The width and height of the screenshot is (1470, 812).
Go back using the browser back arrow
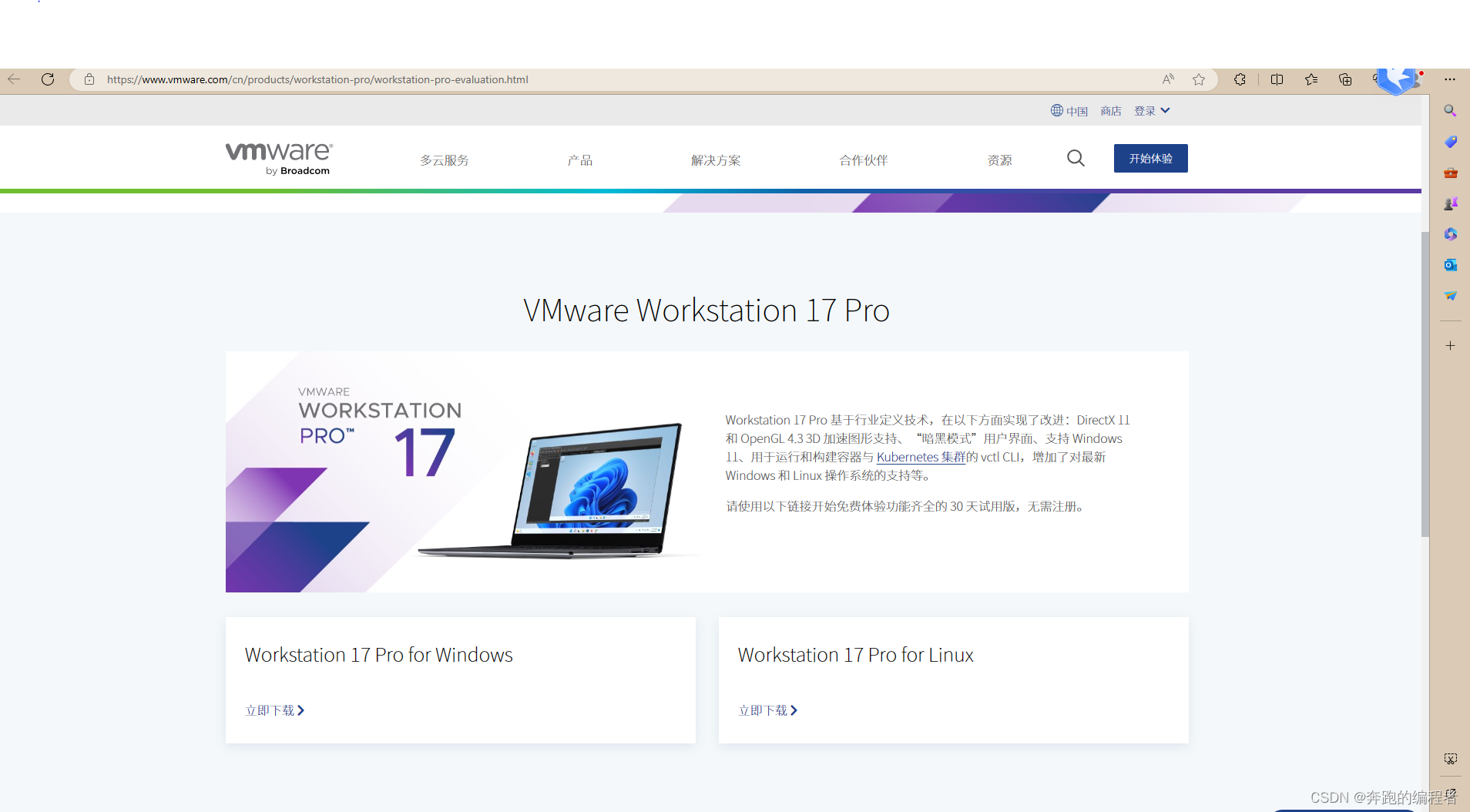click(14, 79)
